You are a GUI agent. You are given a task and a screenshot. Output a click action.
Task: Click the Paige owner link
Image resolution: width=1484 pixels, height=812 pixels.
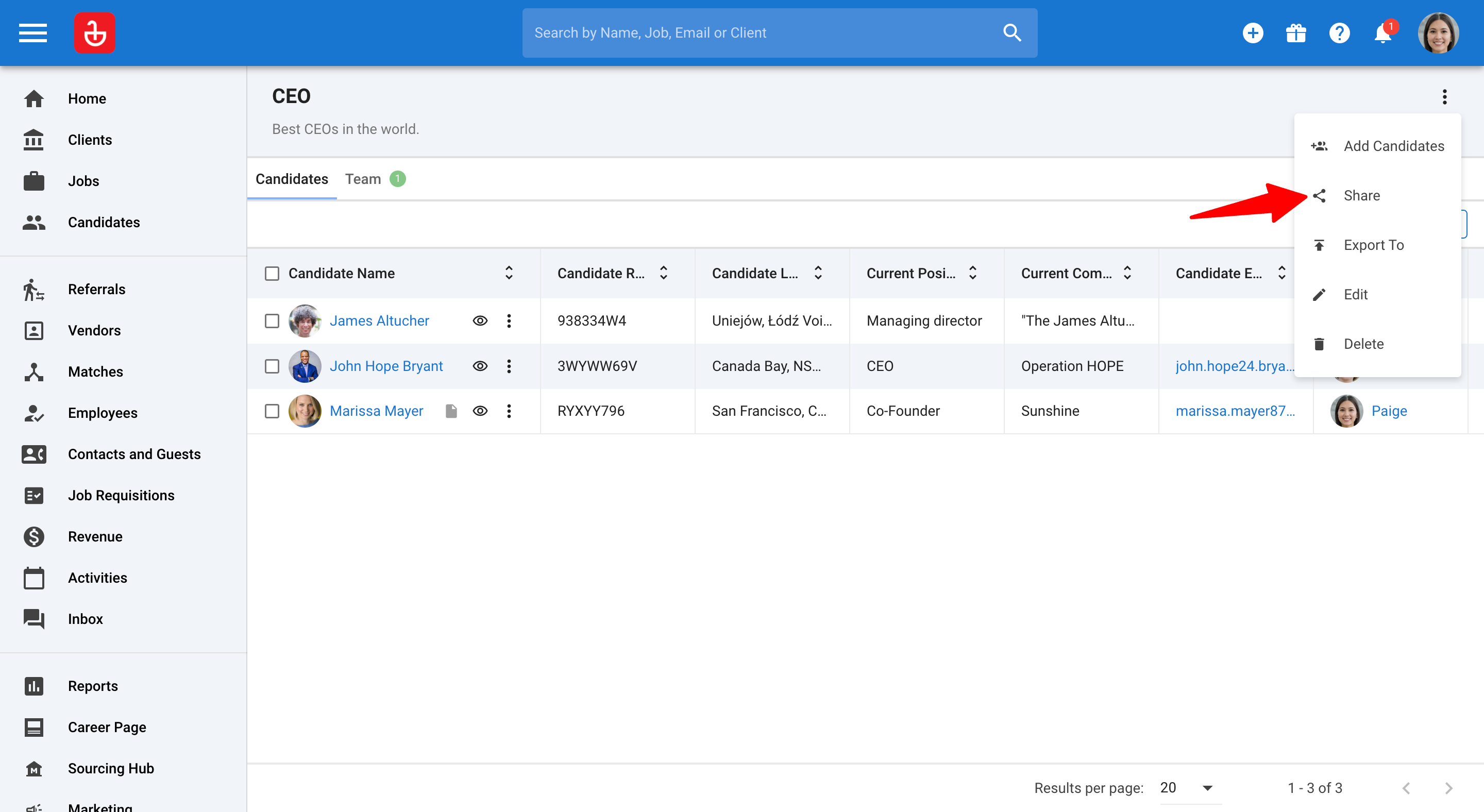coord(1389,411)
